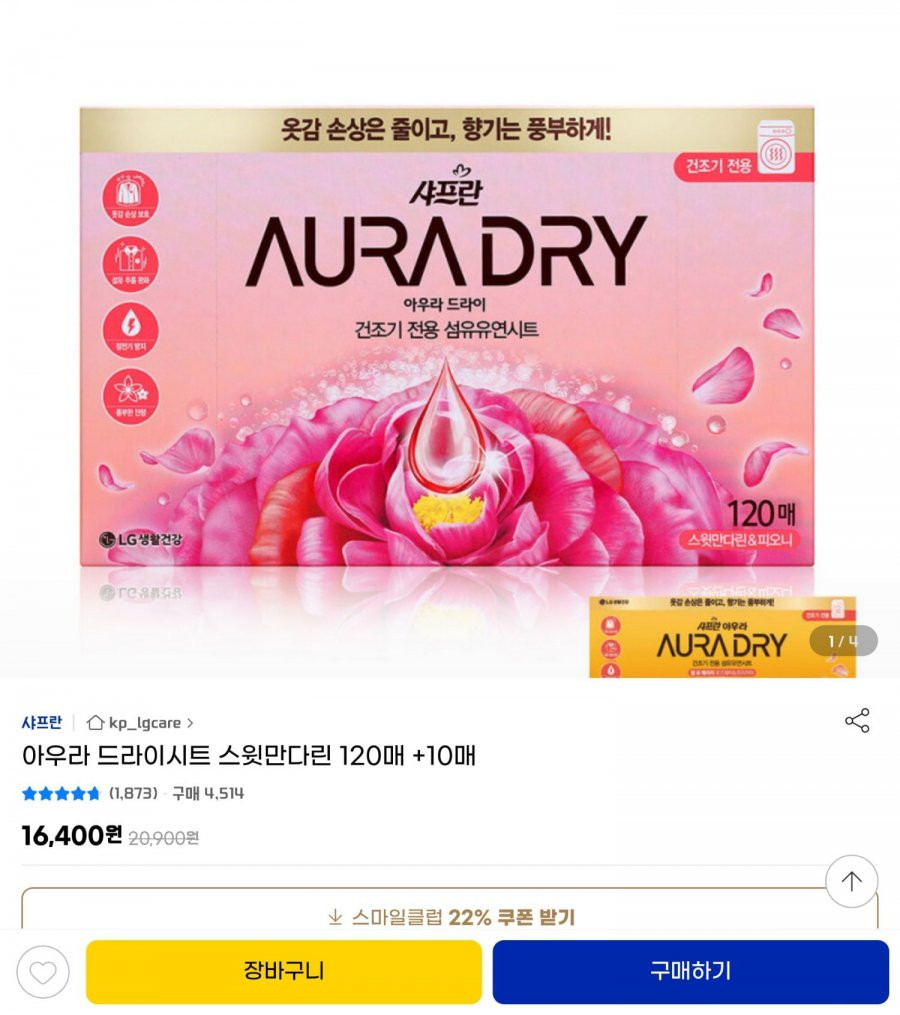
Task: Tap the static prevention lightning badge icon
Action: tap(130, 329)
